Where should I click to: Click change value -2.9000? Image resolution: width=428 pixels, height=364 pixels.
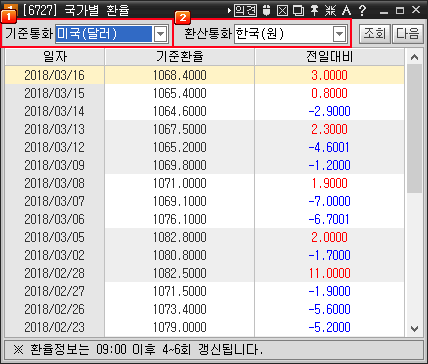[330, 111]
